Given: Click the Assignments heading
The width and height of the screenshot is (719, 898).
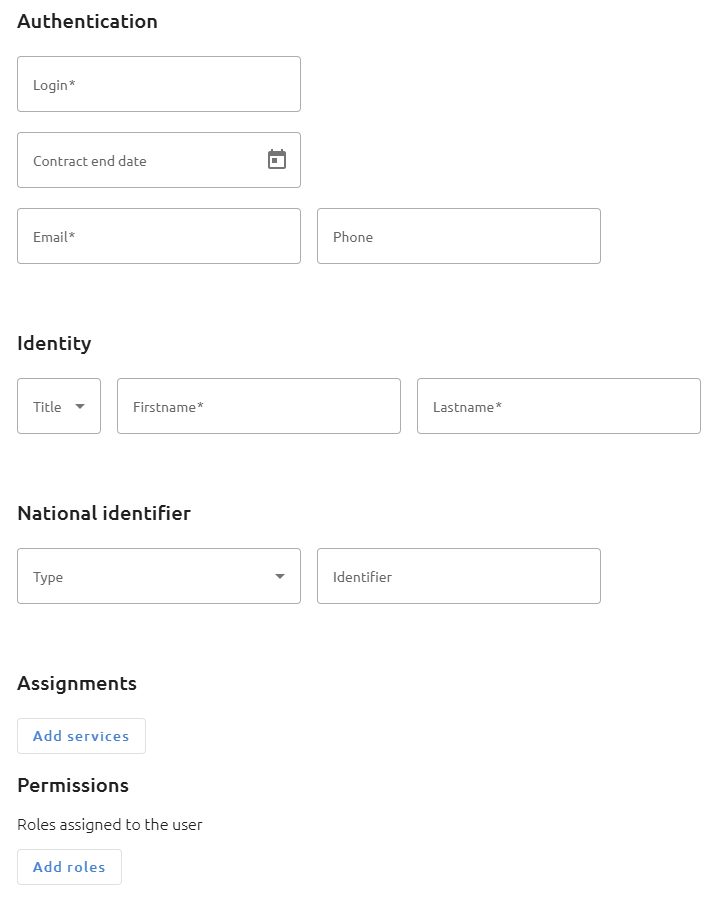Looking at the screenshot, I should point(77,684).
